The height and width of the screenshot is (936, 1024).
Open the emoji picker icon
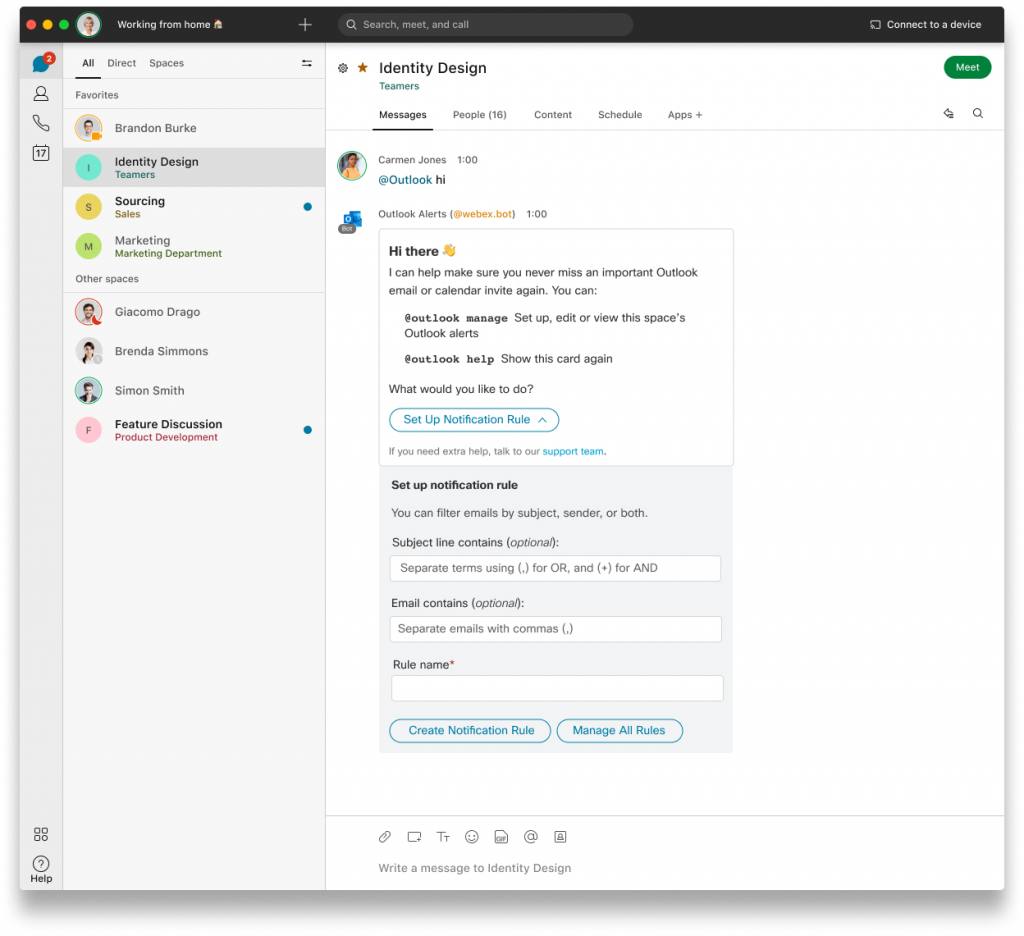click(x=471, y=837)
